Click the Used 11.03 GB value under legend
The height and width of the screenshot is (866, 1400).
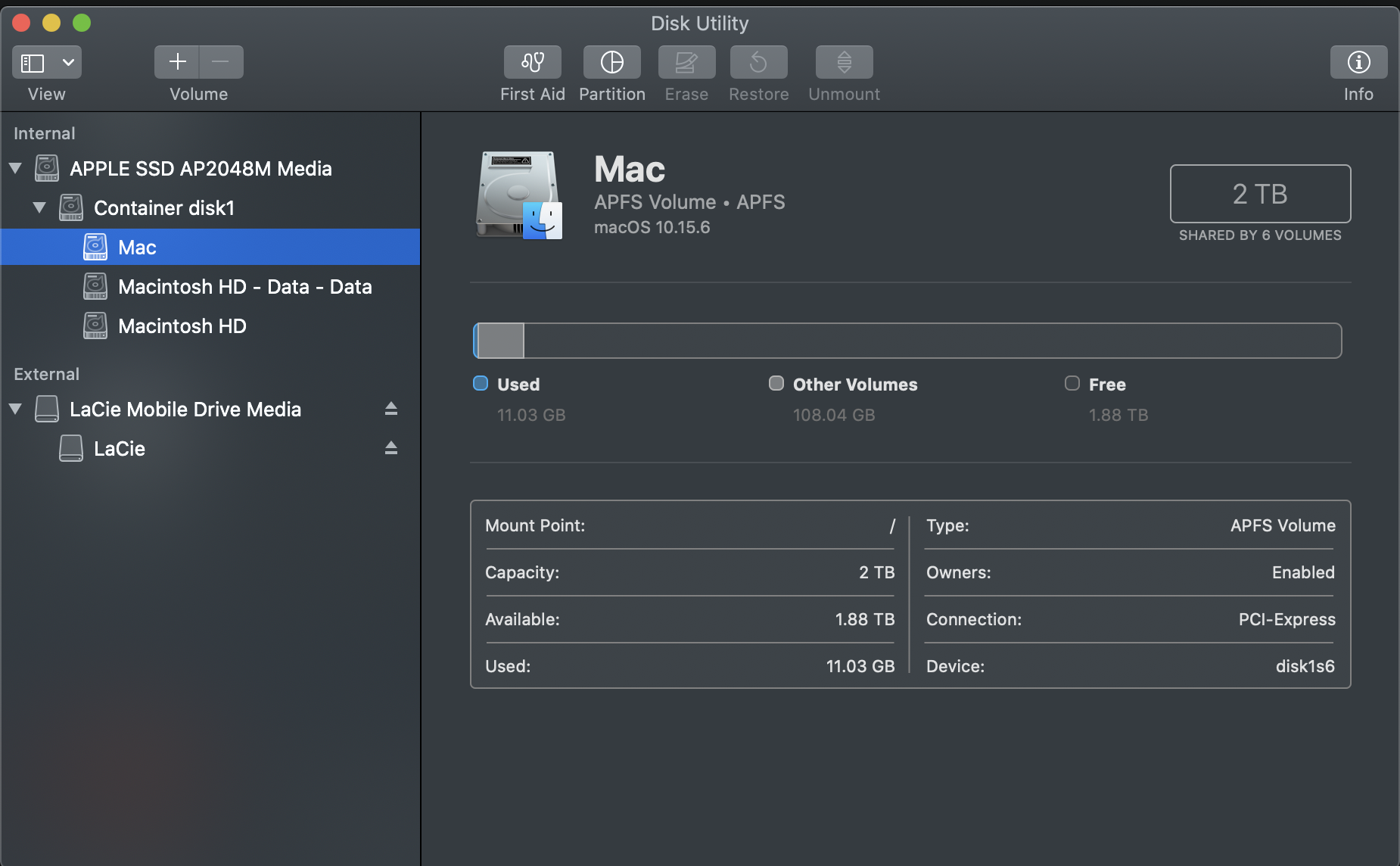tap(531, 415)
